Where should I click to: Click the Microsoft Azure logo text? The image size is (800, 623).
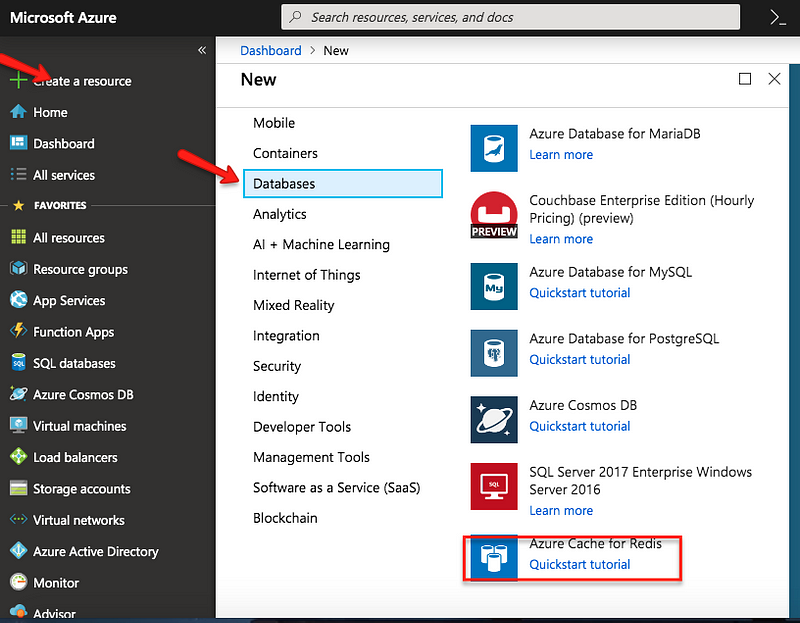(x=63, y=18)
